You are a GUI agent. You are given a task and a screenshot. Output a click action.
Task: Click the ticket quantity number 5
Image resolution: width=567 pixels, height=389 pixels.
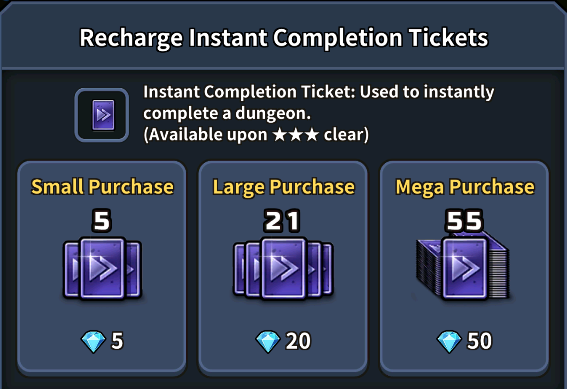click(102, 221)
